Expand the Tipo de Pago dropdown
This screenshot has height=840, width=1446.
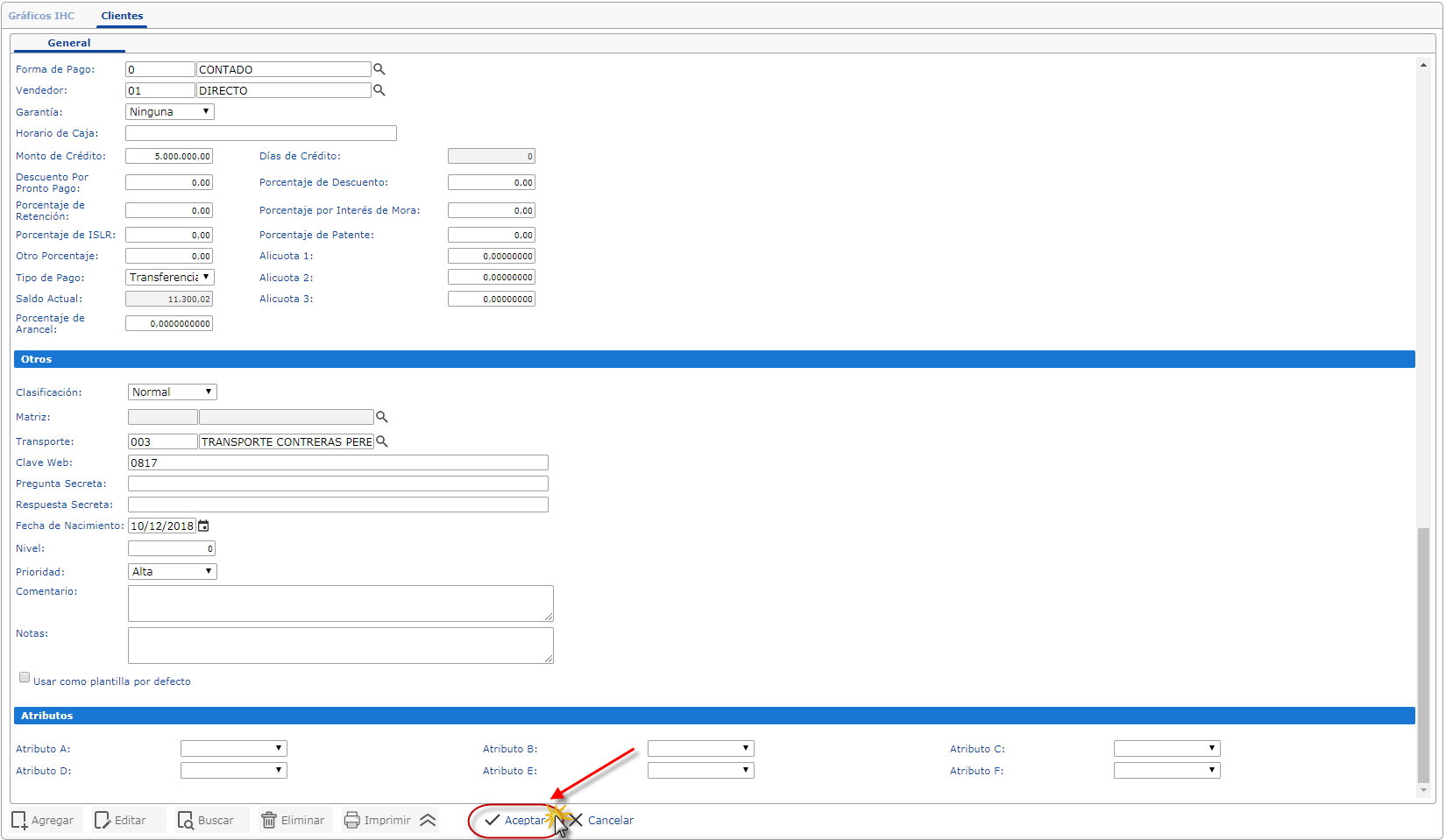tap(170, 278)
